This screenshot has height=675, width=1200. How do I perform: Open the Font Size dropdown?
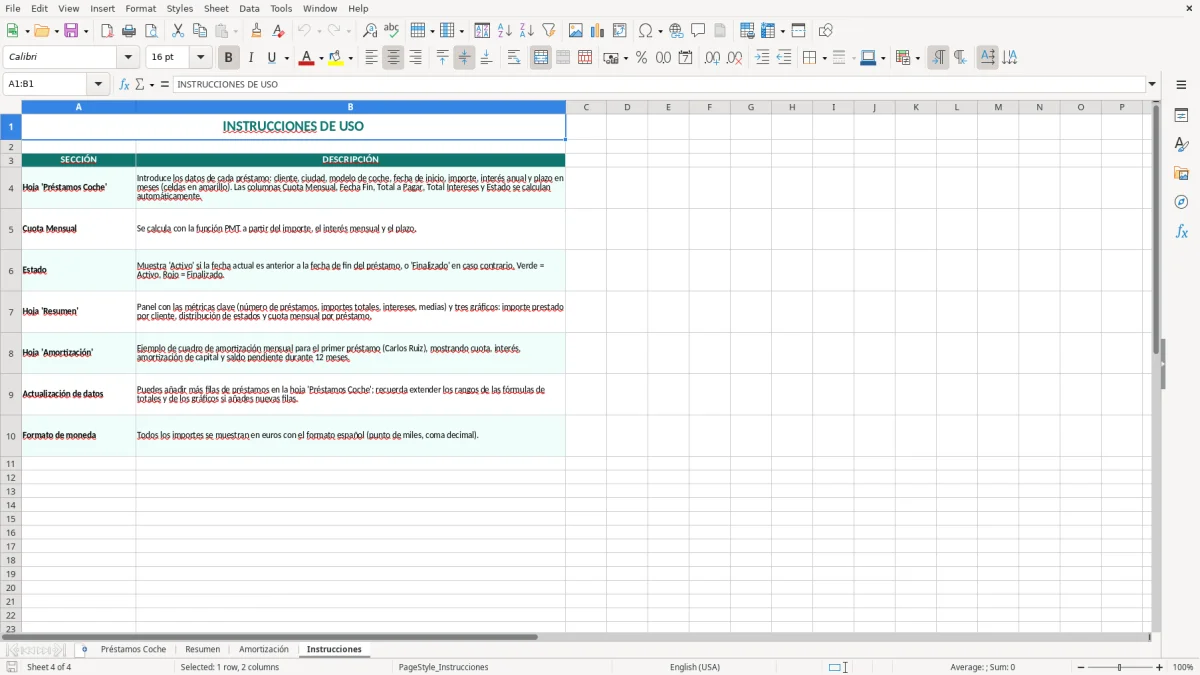[x=201, y=58]
